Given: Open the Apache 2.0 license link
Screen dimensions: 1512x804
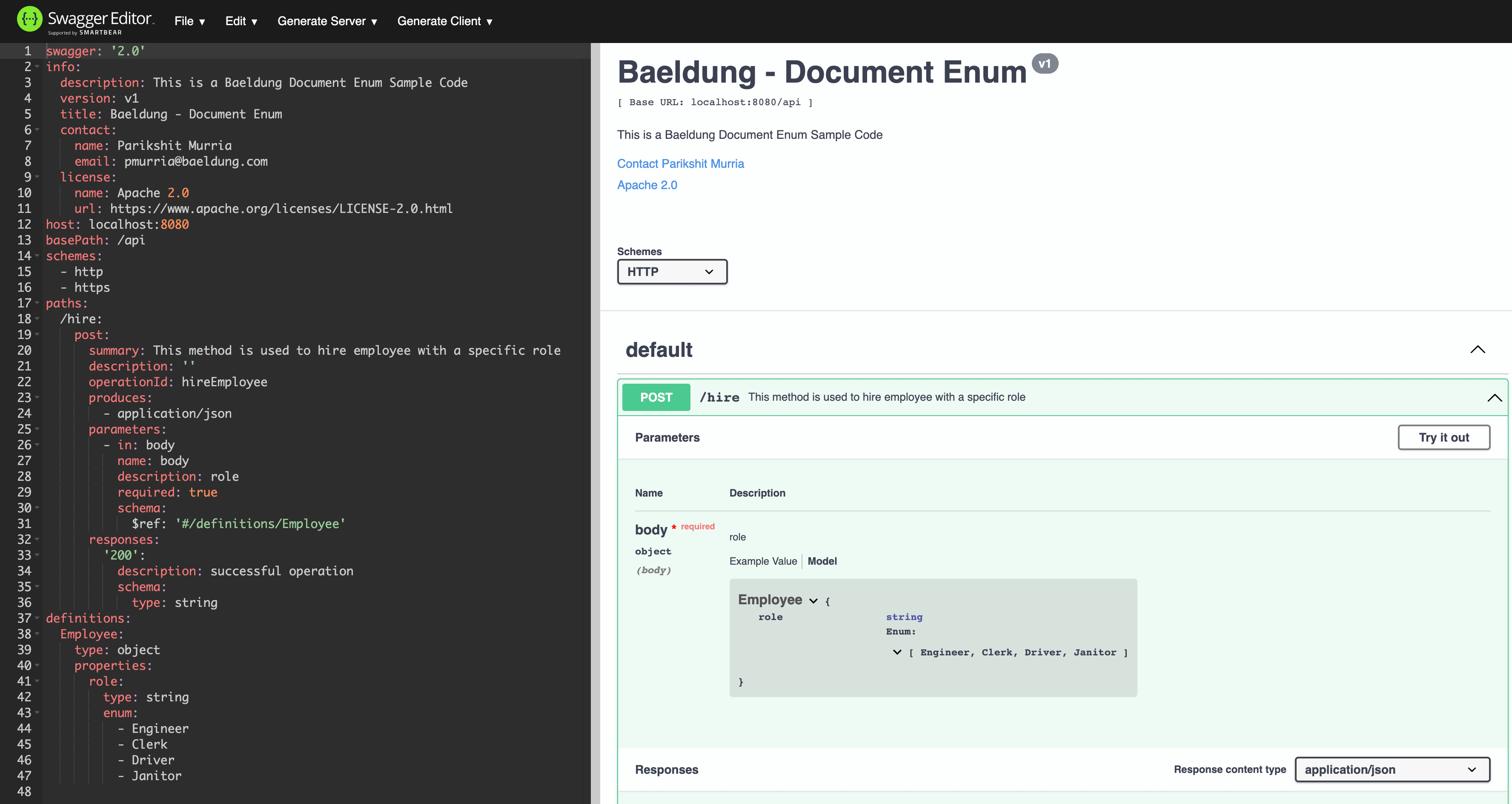Looking at the screenshot, I should pyautogui.click(x=647, y=185).
